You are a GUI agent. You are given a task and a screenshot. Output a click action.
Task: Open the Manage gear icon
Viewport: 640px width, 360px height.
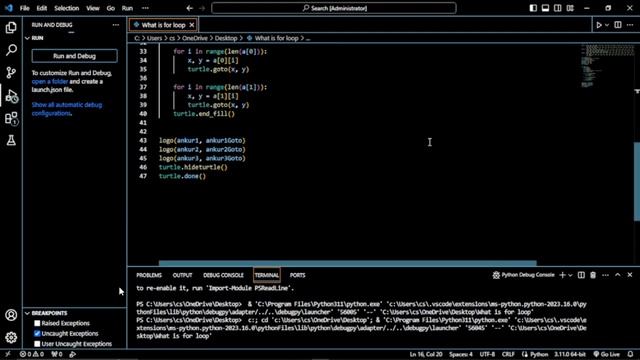11,337
